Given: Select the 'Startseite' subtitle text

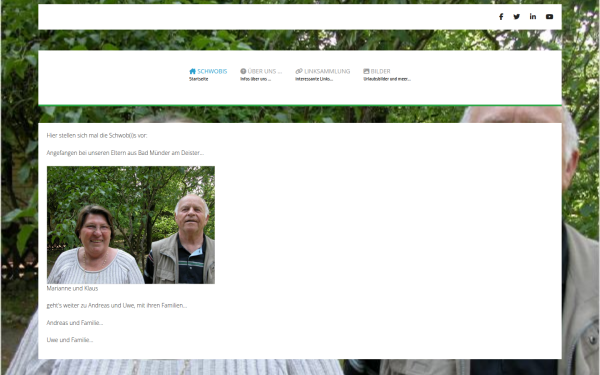Looking at the screenshot, I should click(x=199, y=79).
